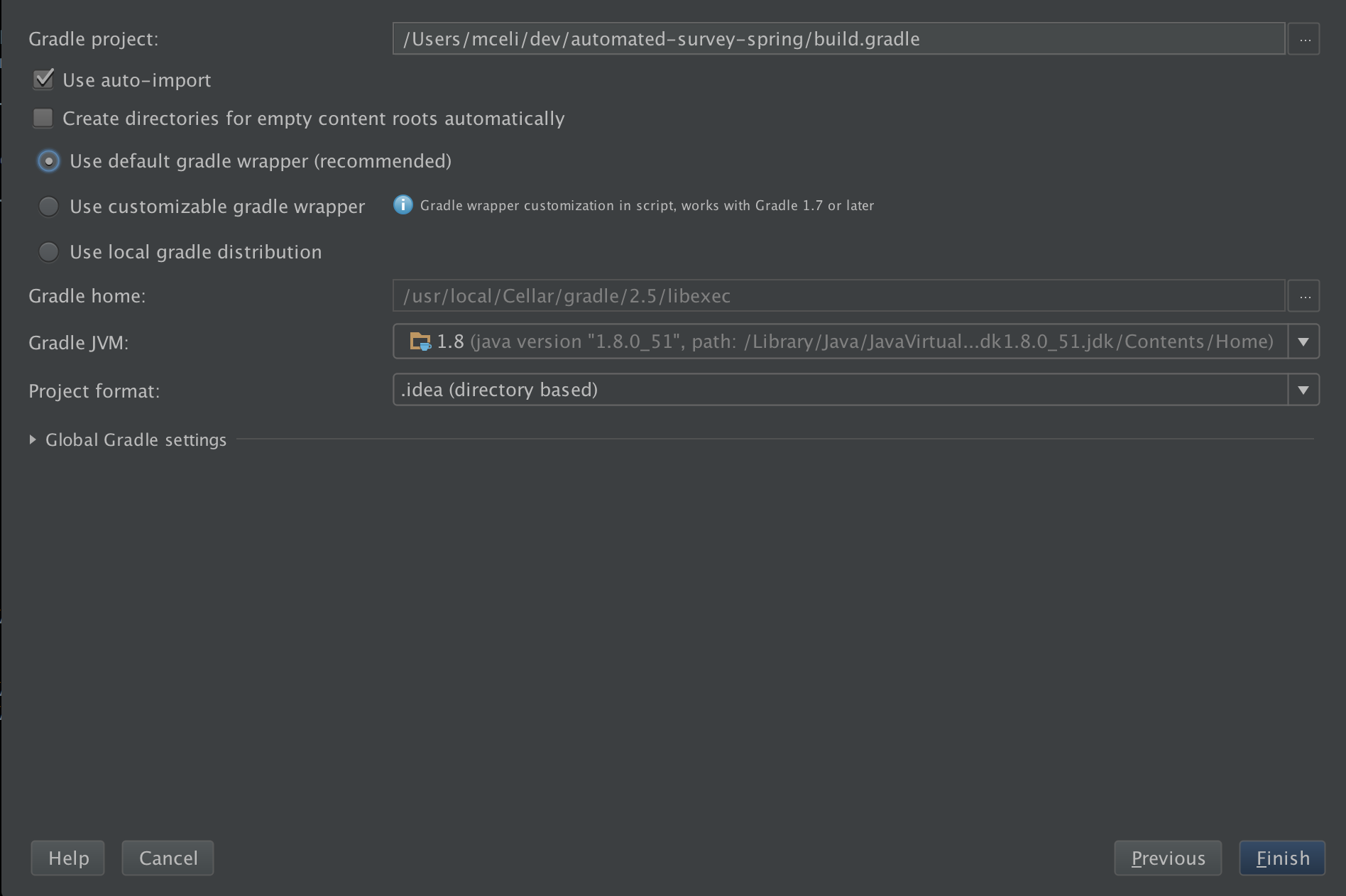Select Use local gradle distribution radio
1346x896 pixels.
click(x=48, y=252)
